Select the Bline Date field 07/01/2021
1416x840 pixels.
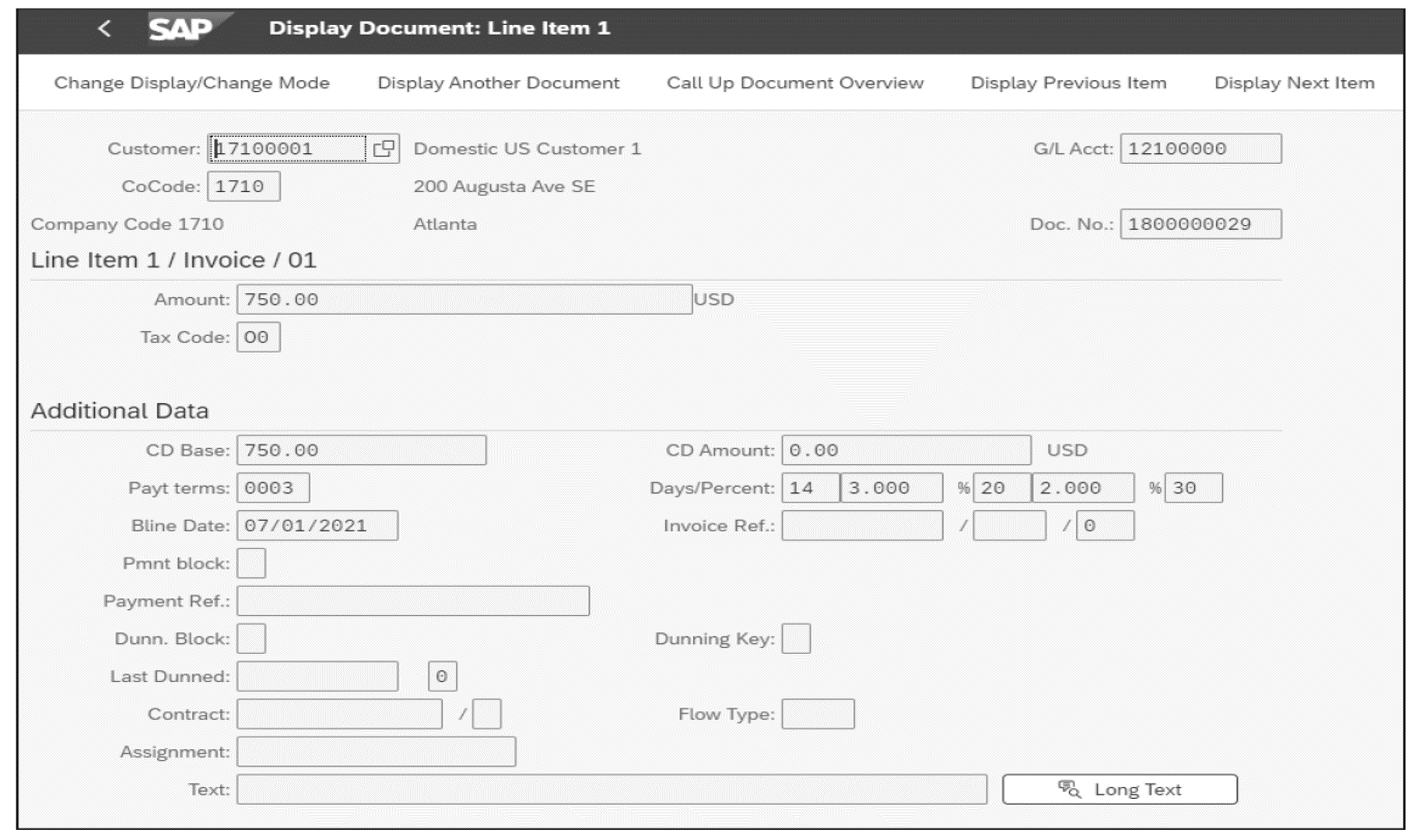[x=317, y=525]
